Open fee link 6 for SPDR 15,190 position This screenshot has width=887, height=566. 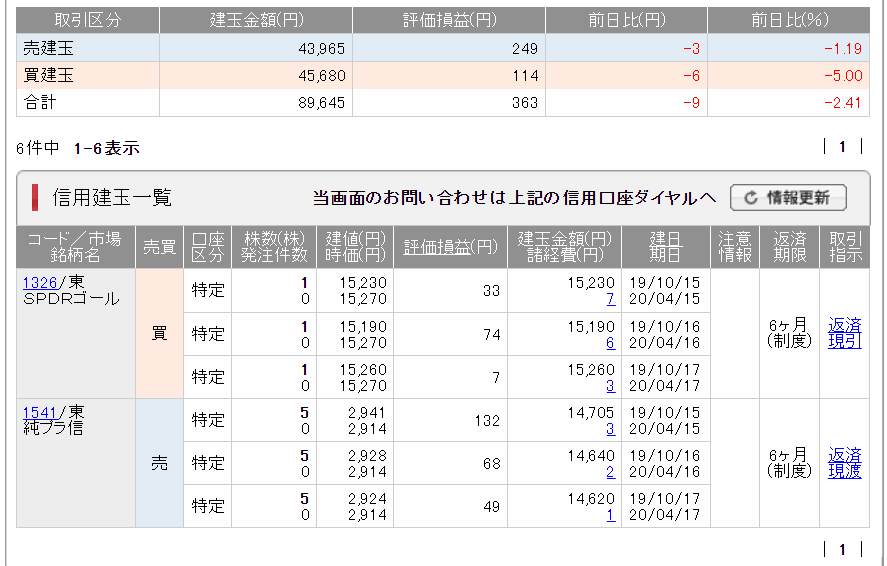tap(610, 342)
